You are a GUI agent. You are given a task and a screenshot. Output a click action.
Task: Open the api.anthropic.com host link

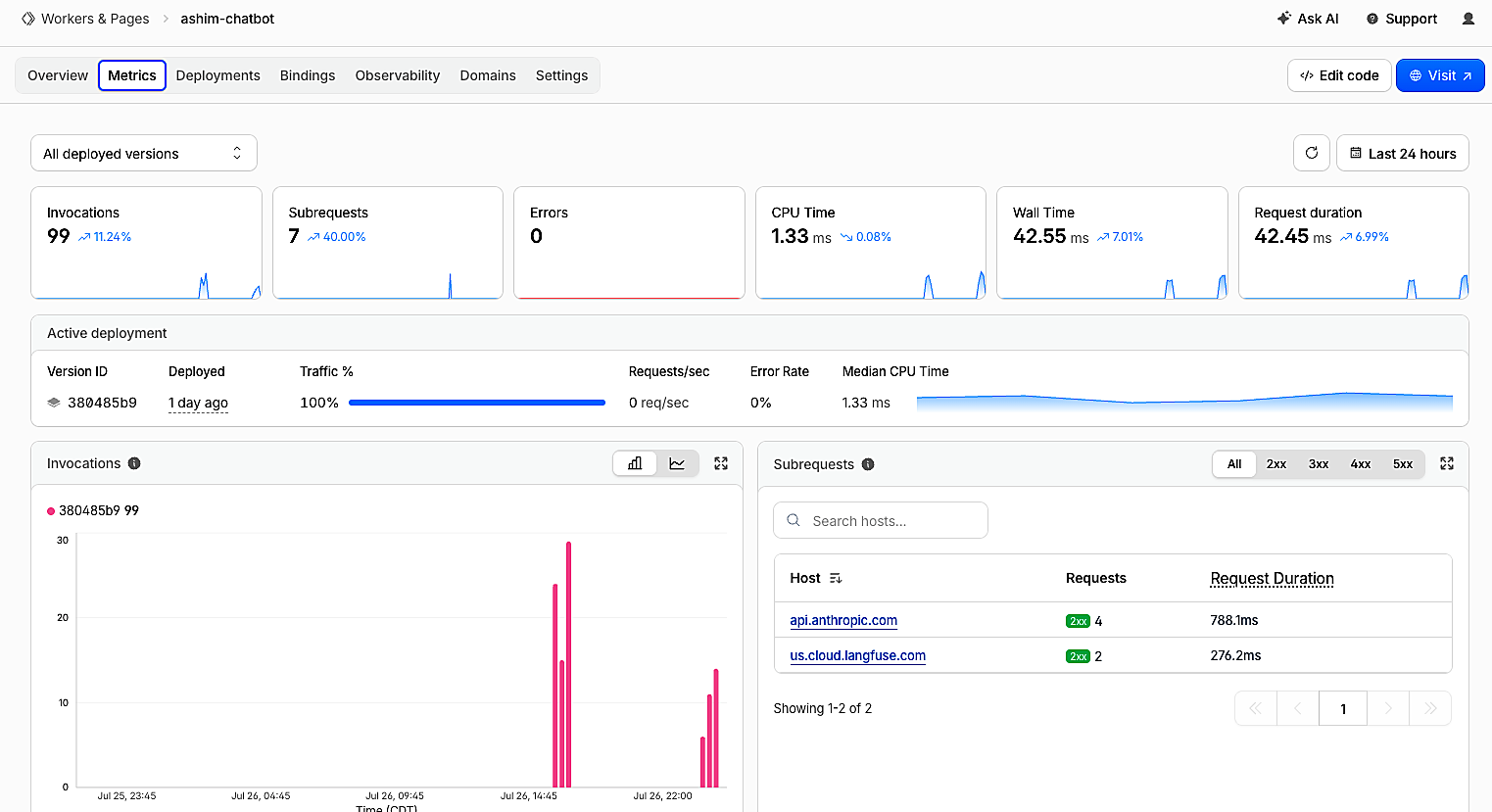[x=843, y=620]
